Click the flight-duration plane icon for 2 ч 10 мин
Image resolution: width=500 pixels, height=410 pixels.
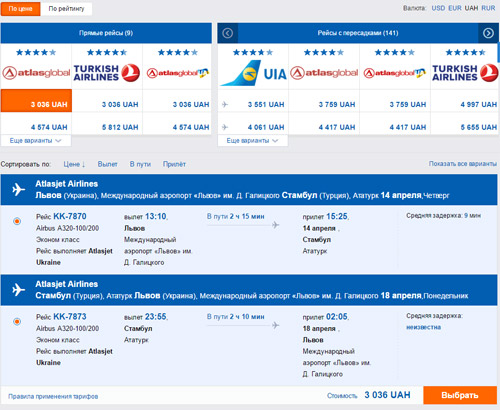coord(275,325)
